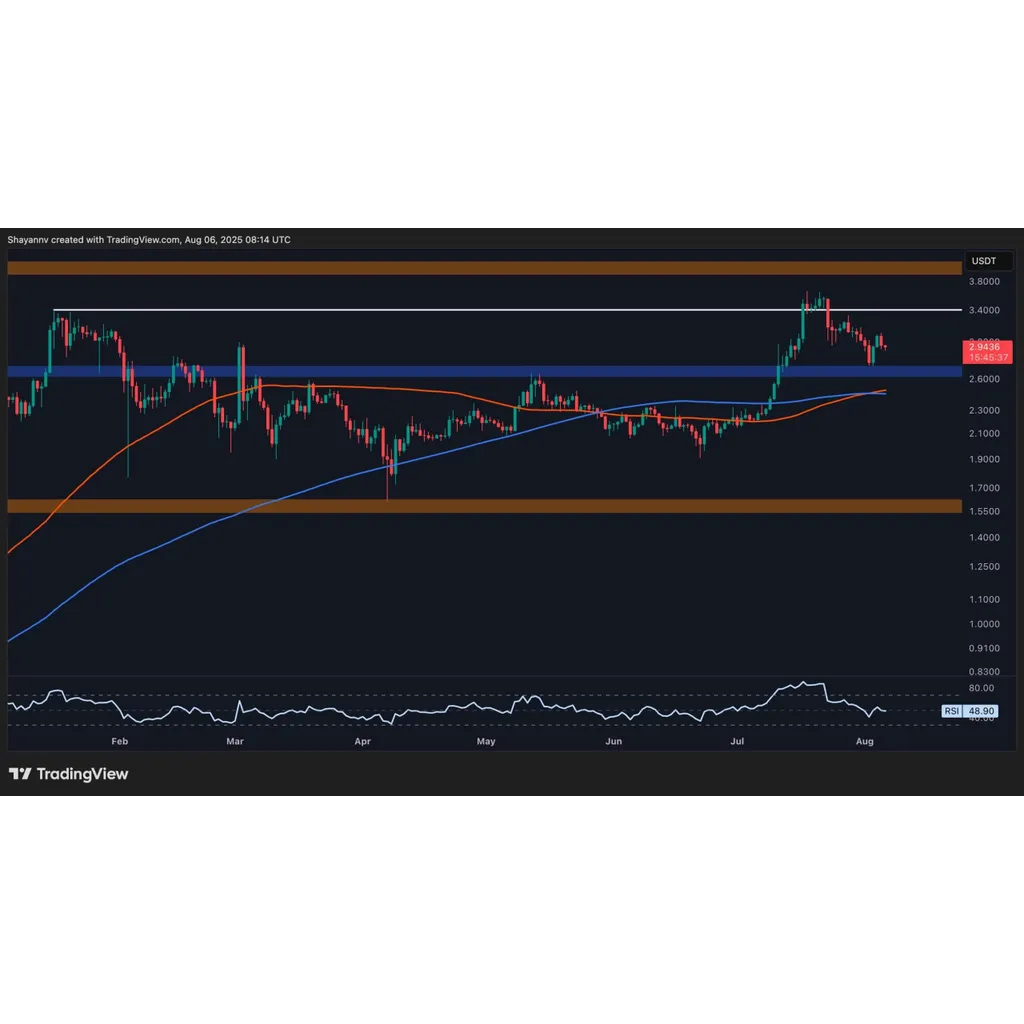Click the Aug date axis label

tap(865, 741)
